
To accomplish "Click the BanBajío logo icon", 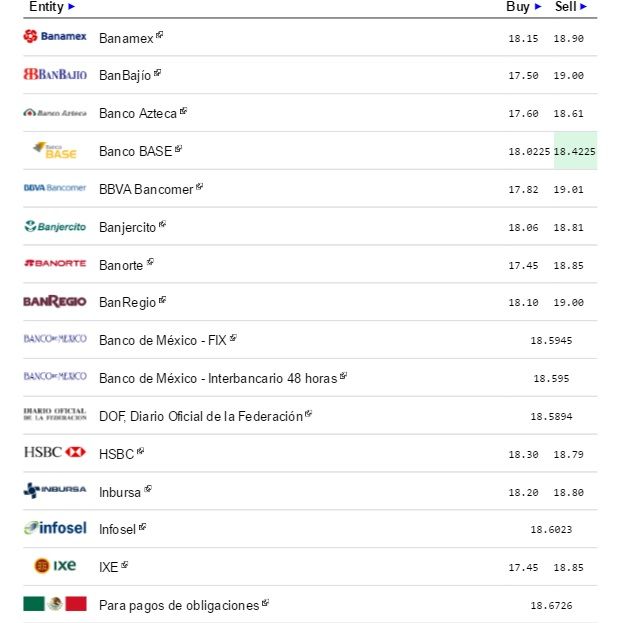I will [55, 75].
